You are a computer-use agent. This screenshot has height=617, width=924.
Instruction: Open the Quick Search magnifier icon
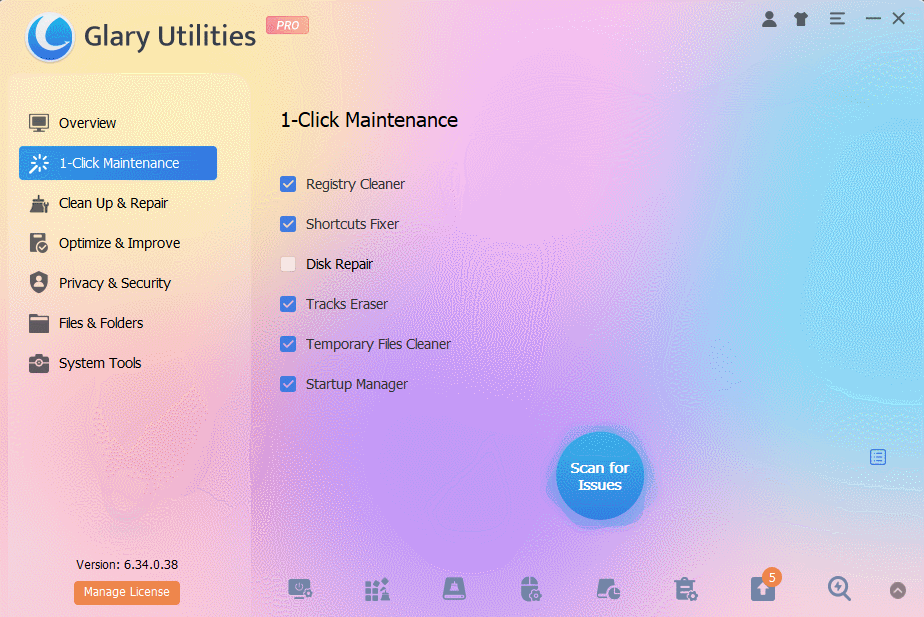point(839,588)
